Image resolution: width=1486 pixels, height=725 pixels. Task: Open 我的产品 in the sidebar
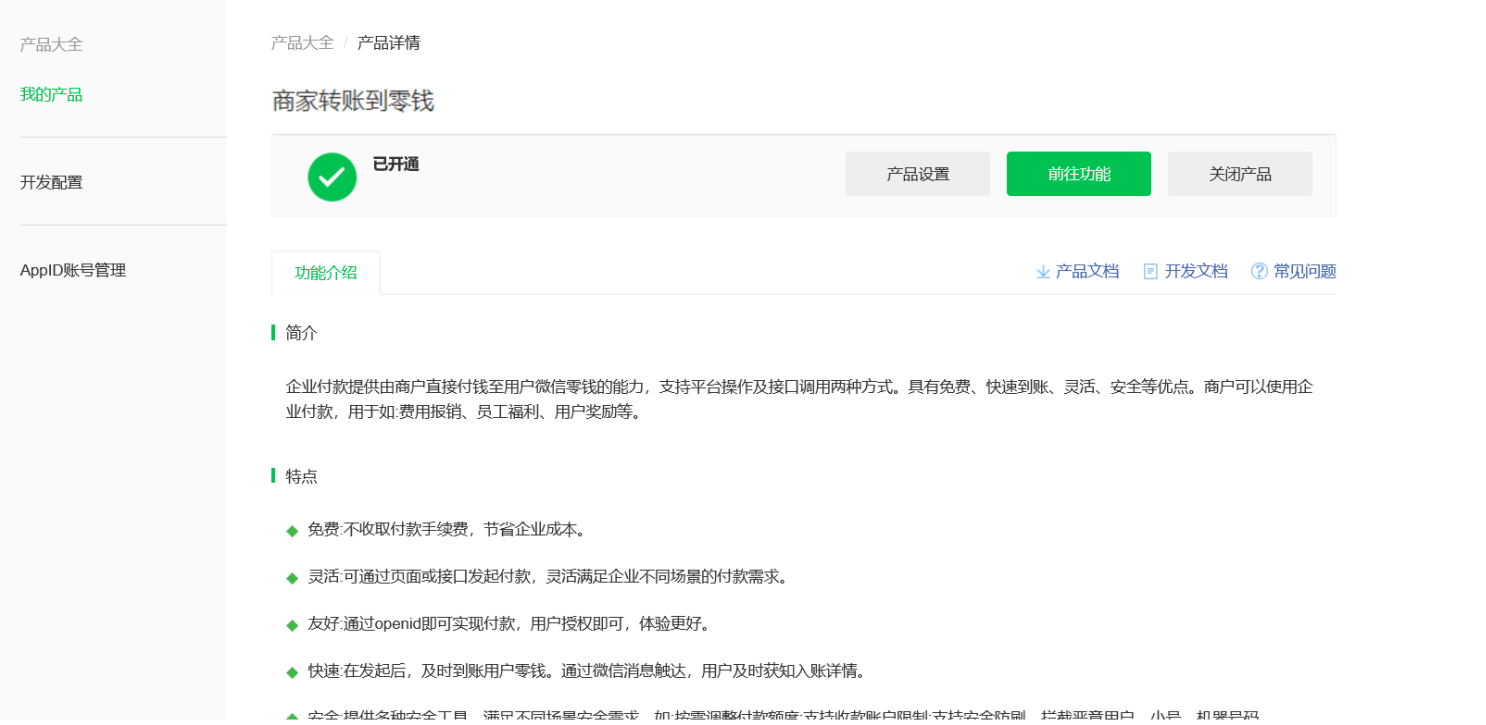coord(51,95)
